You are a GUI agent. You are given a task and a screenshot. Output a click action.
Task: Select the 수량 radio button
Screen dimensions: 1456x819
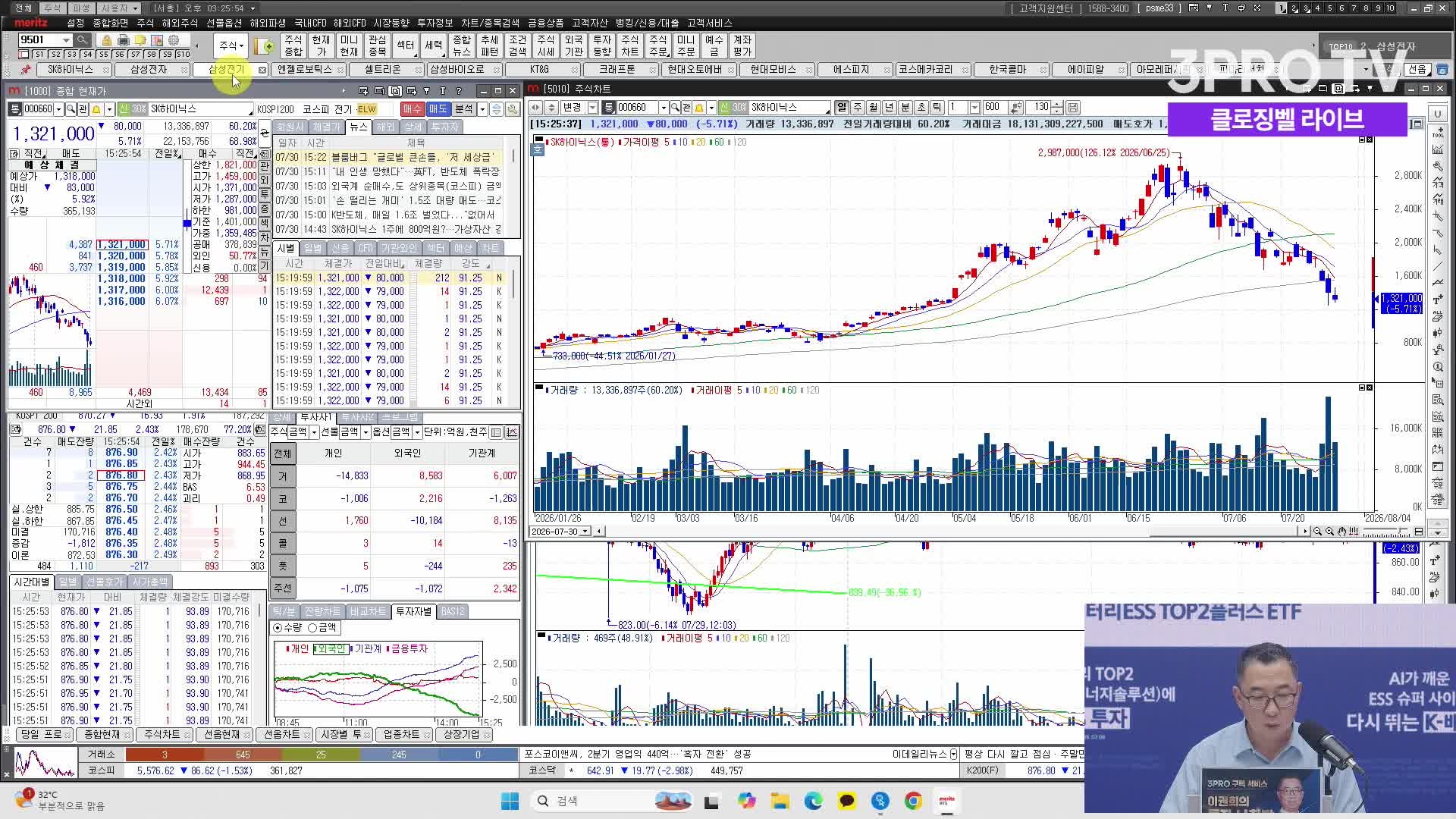pos(278,628)
